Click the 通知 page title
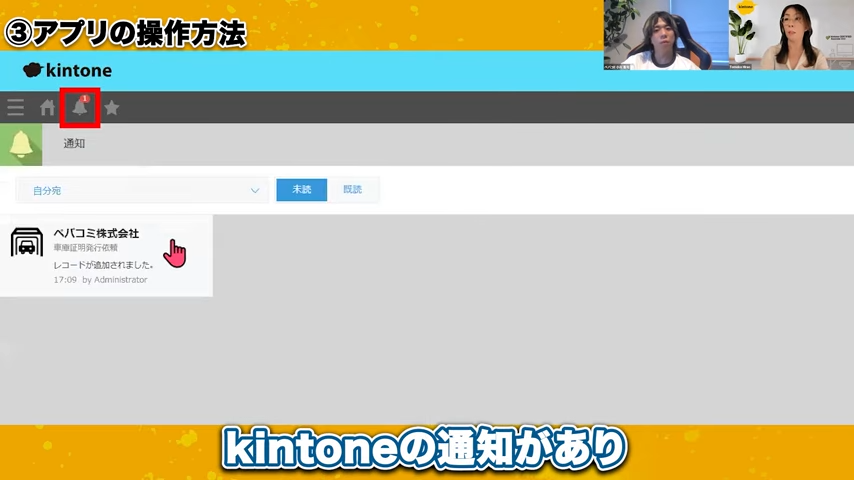 (74, 144)
